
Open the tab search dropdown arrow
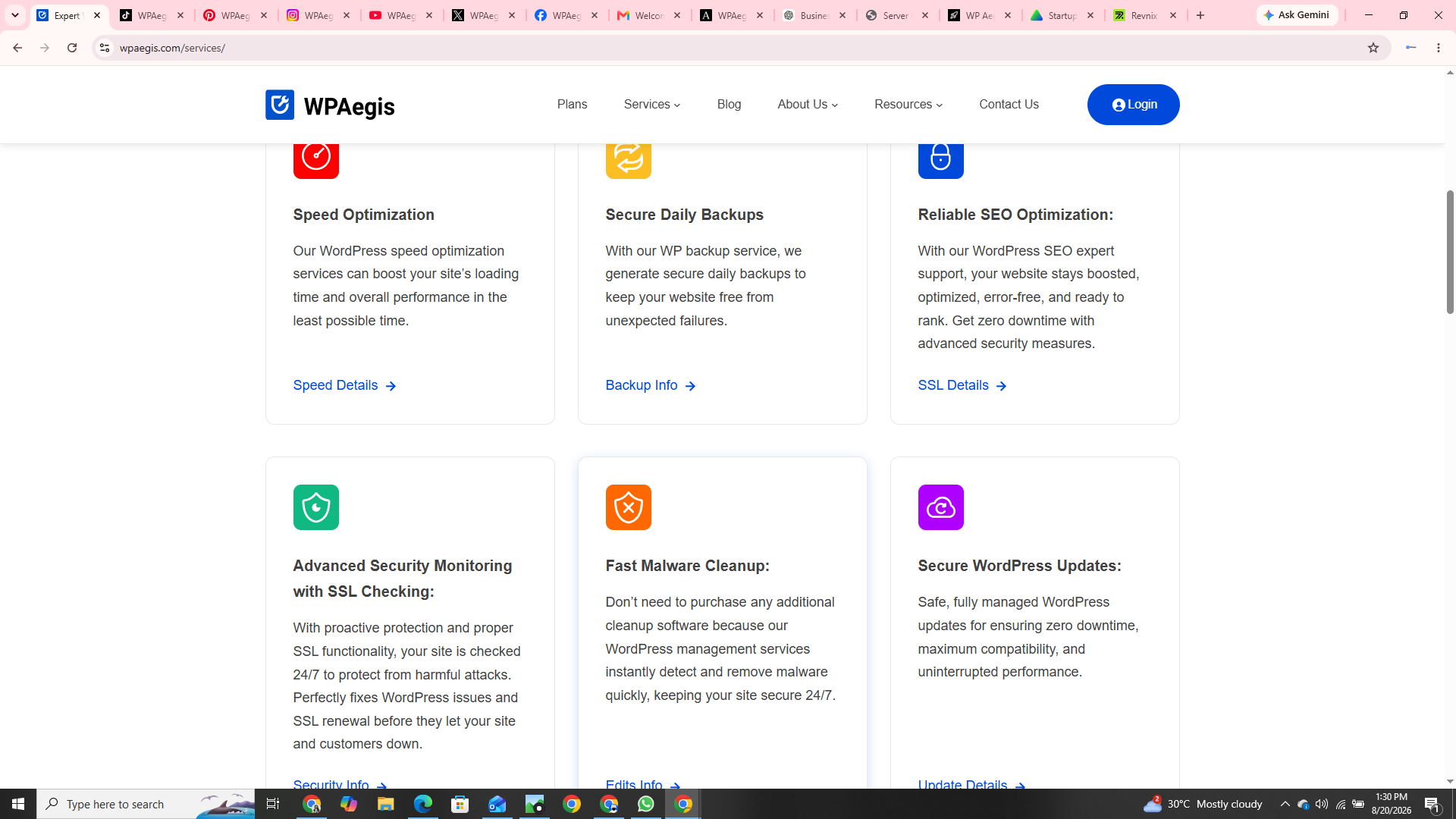[x=14, y=15]
